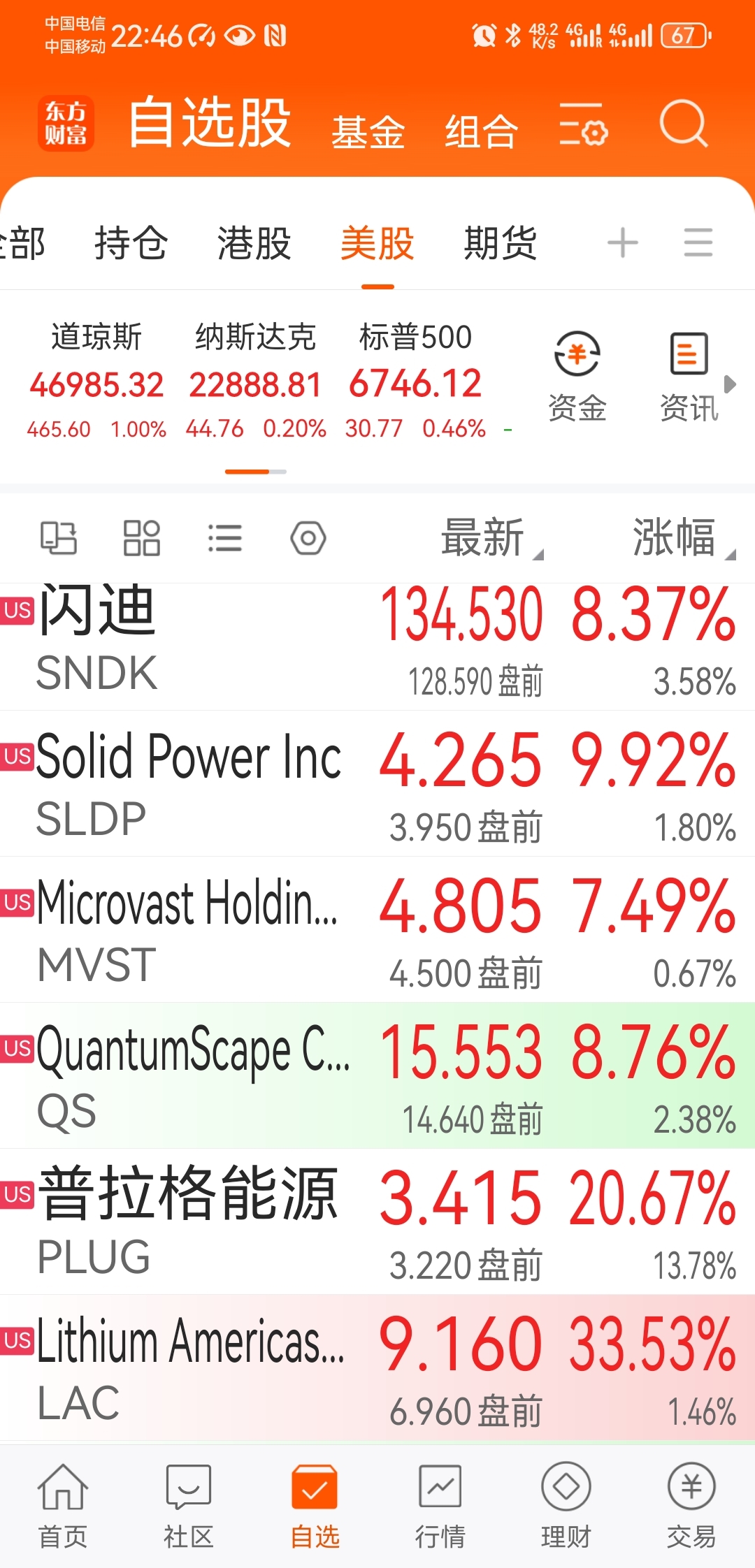The height and width of the screenshot is (1568, 755).
Task: Sort by 最新 price column
Action: point(491,538)
